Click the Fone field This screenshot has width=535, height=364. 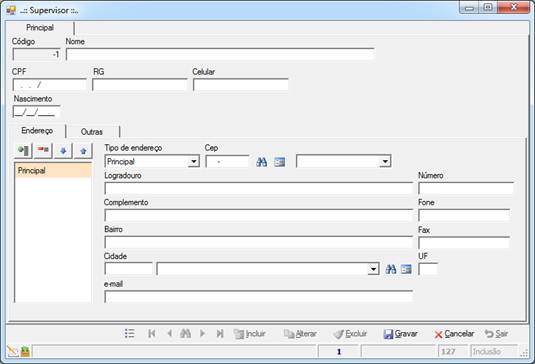pos(464,215)
